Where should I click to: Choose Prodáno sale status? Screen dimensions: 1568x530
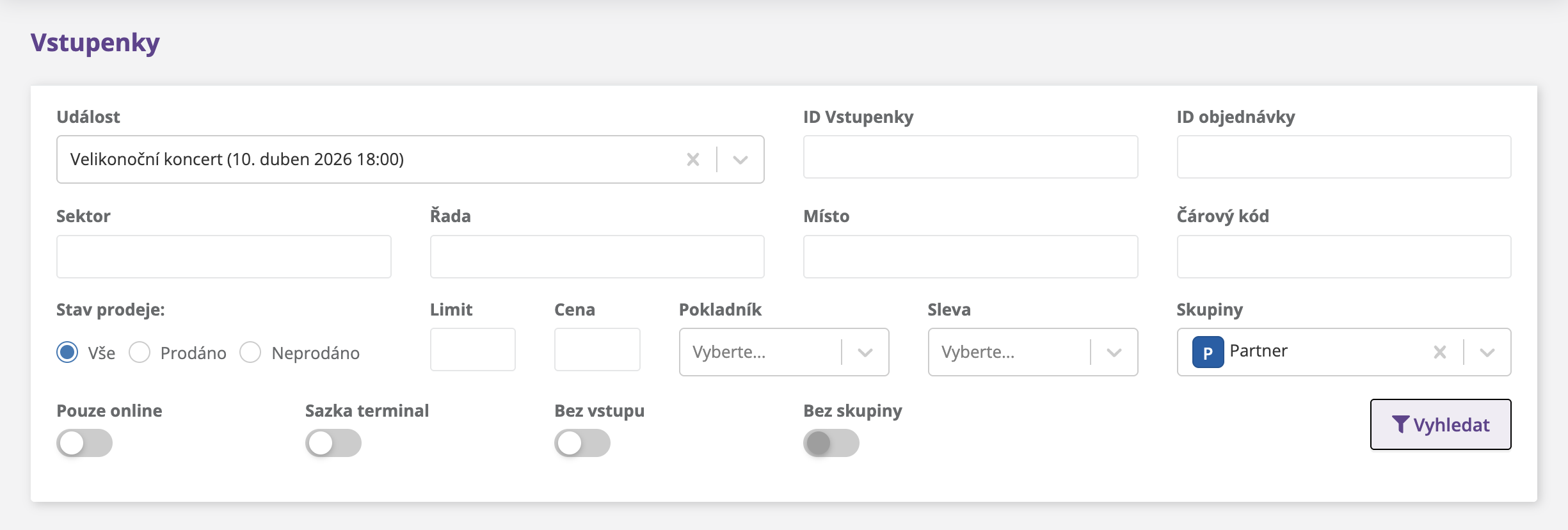[140, 352]
